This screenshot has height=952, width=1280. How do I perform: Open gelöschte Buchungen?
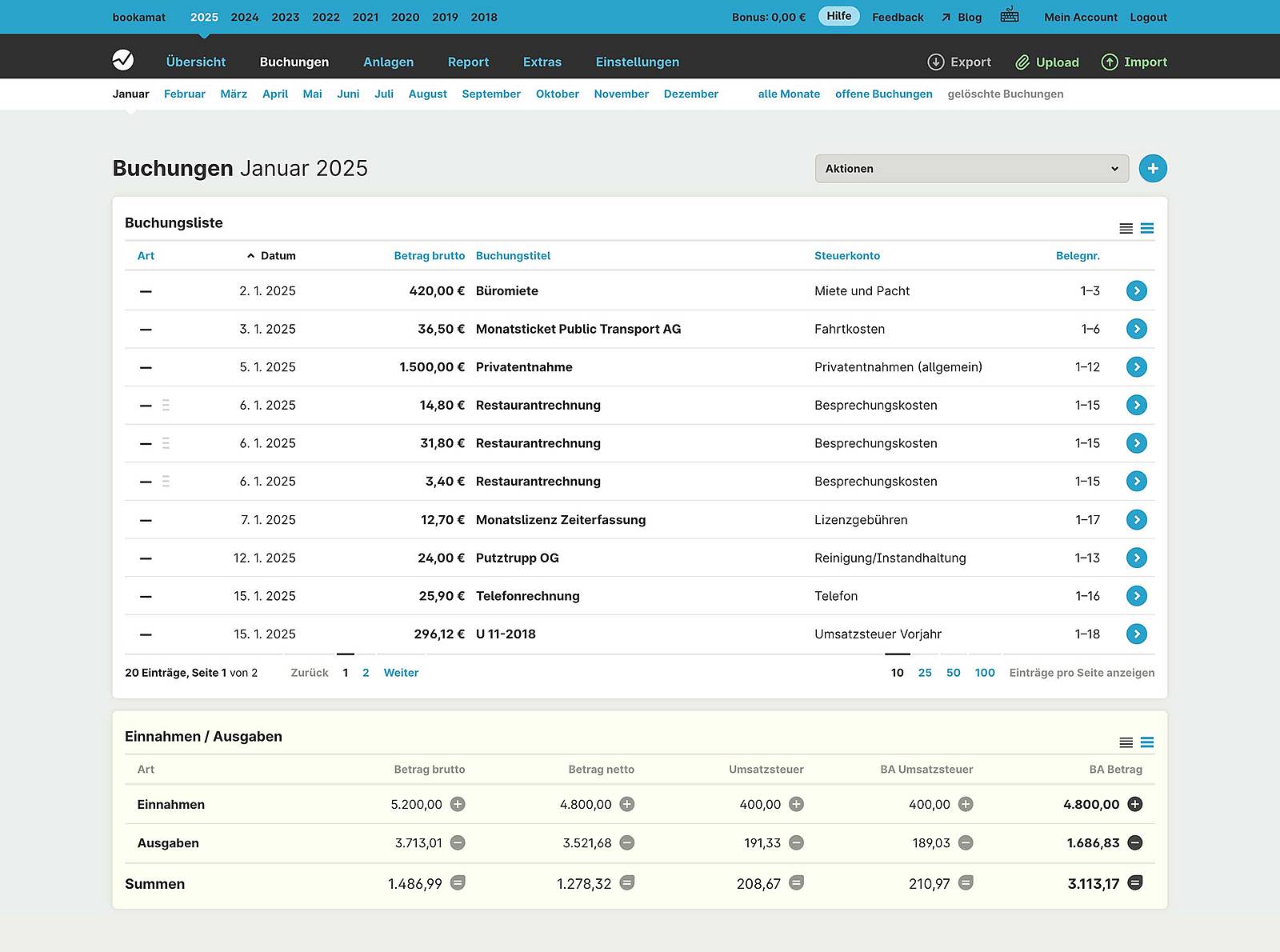click(1006, 94)
